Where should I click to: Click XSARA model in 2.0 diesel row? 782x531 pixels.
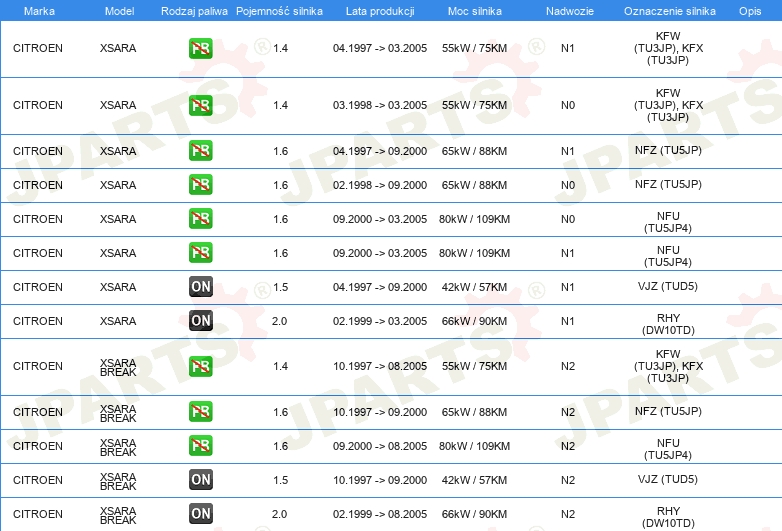[x=118, y=321]
